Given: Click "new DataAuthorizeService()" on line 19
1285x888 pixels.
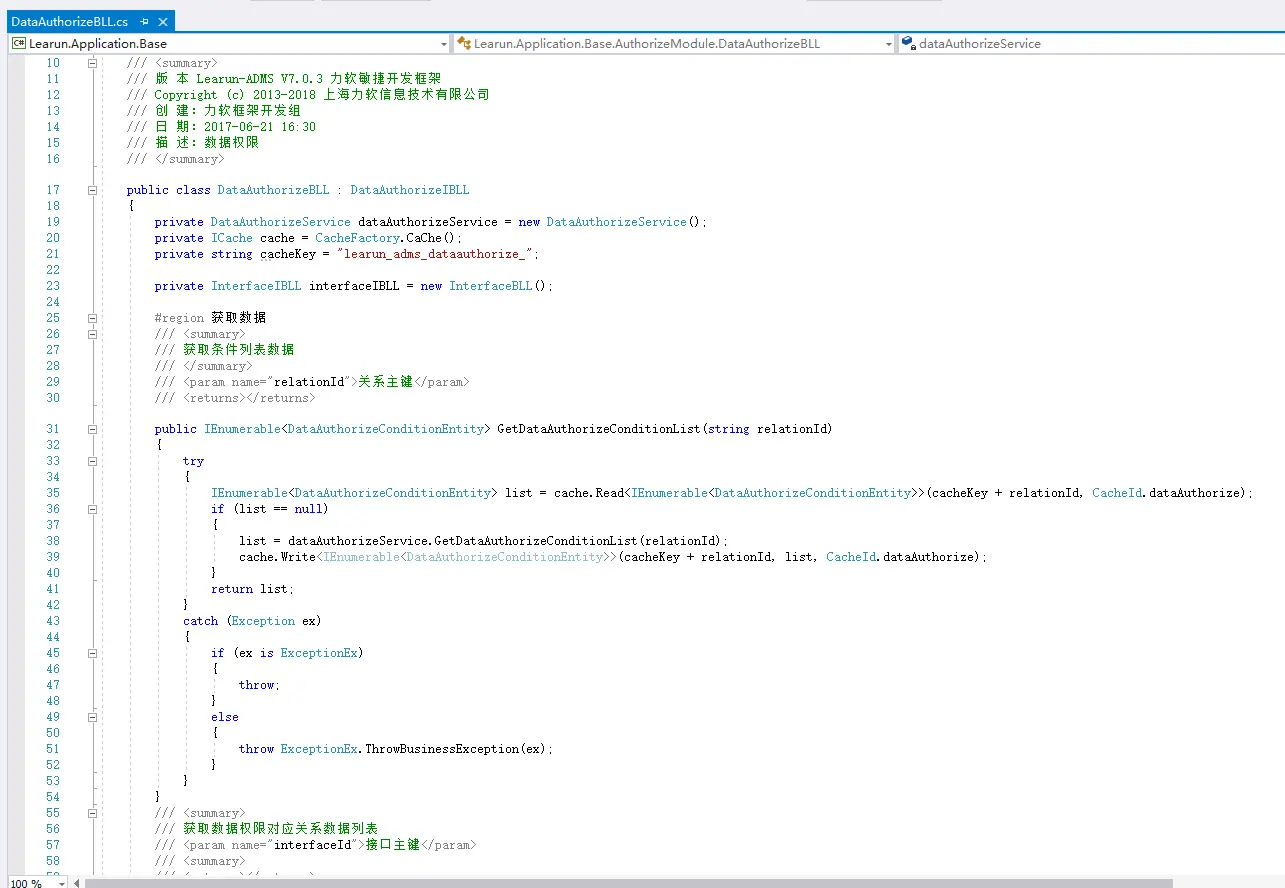Looking at the screenshot, I should (x=613, y=222).
